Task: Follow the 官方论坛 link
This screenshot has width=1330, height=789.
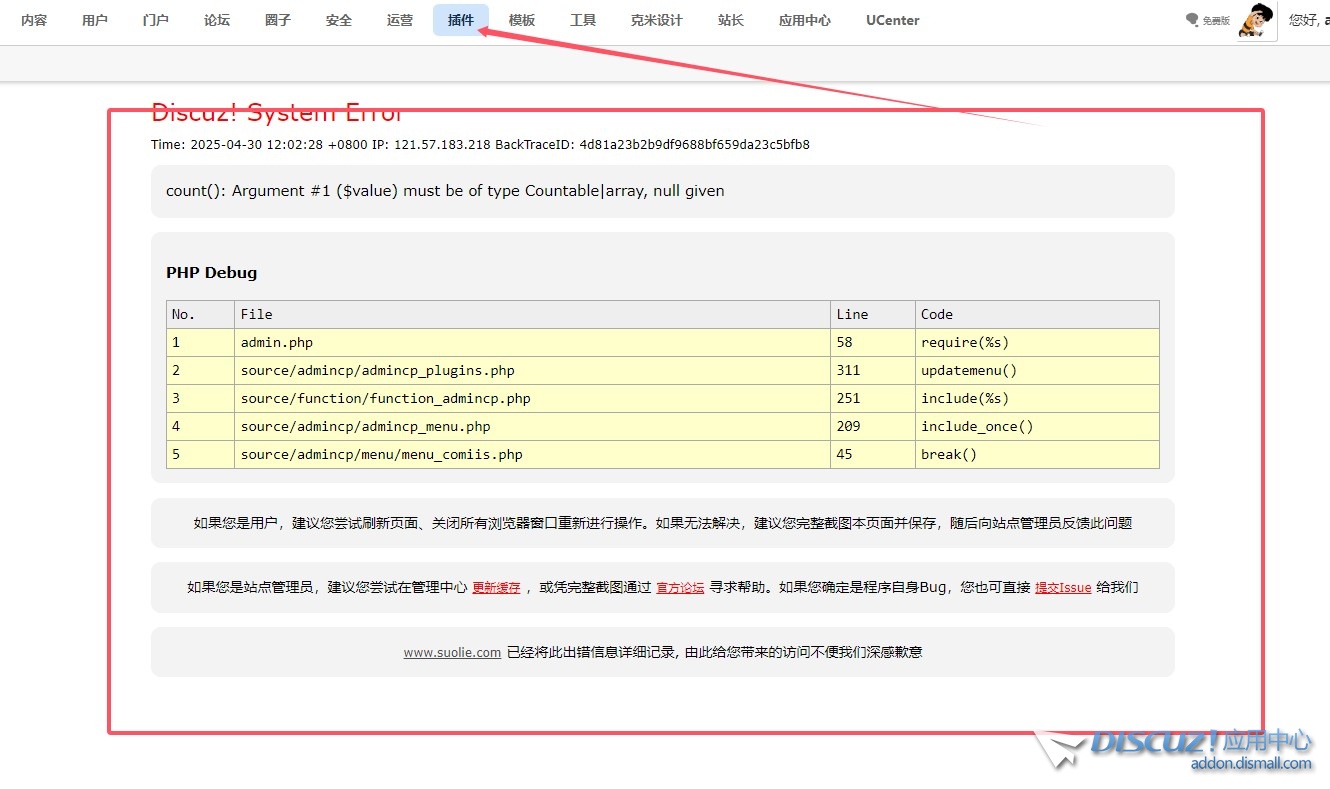Action: click(680, 588)
